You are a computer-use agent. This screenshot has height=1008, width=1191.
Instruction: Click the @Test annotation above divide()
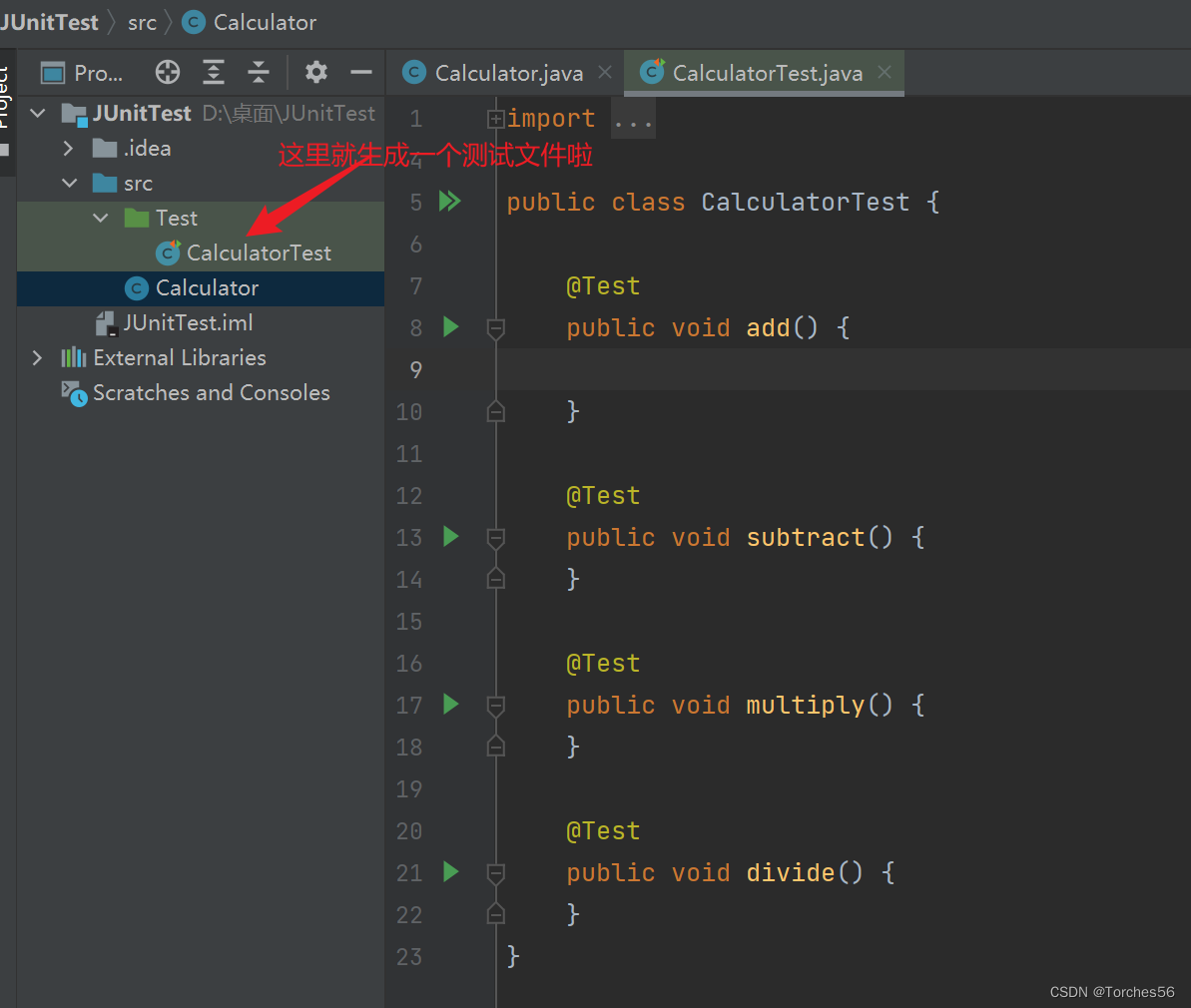coord(603,830)
